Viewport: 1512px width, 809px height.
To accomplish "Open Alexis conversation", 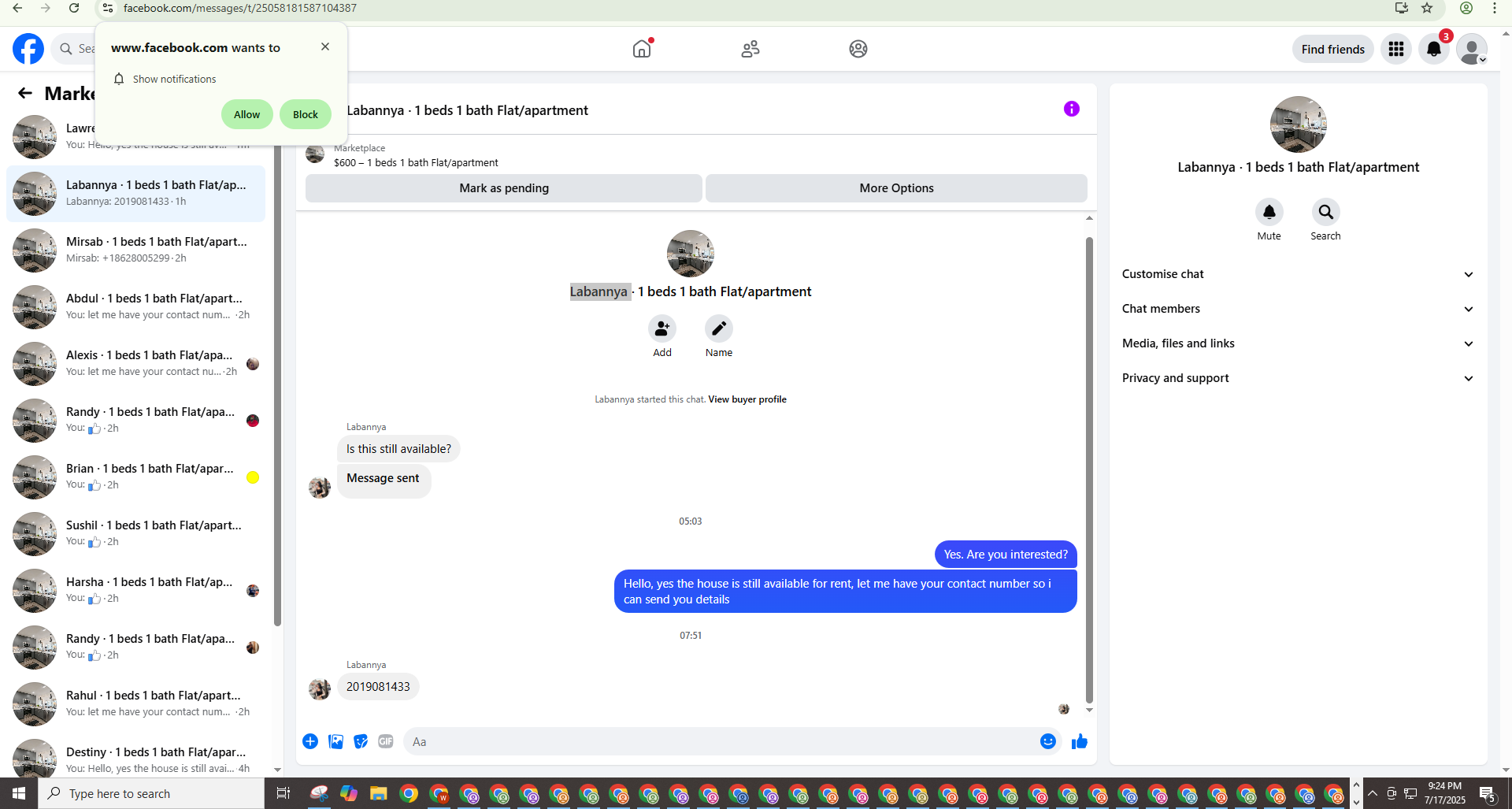I will coord(135,364).
